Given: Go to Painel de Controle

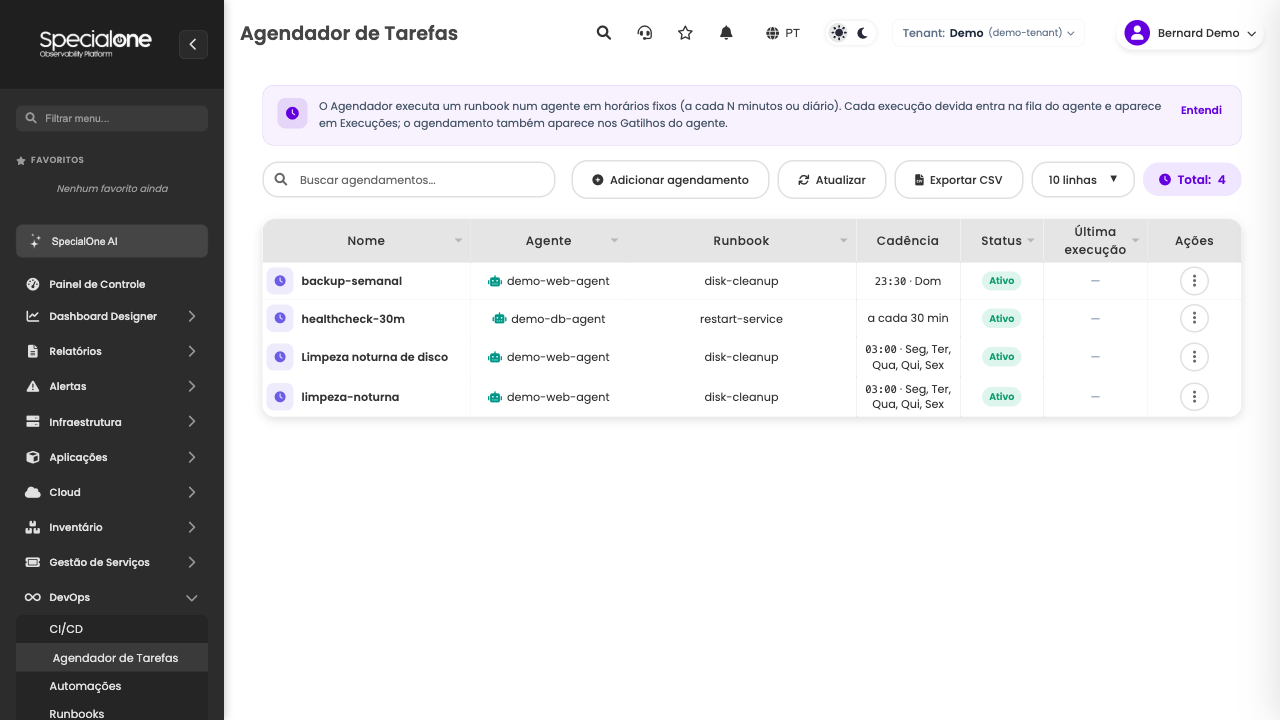Looking at the screenshot, I should pyautogui.click(x=112, y=284).
